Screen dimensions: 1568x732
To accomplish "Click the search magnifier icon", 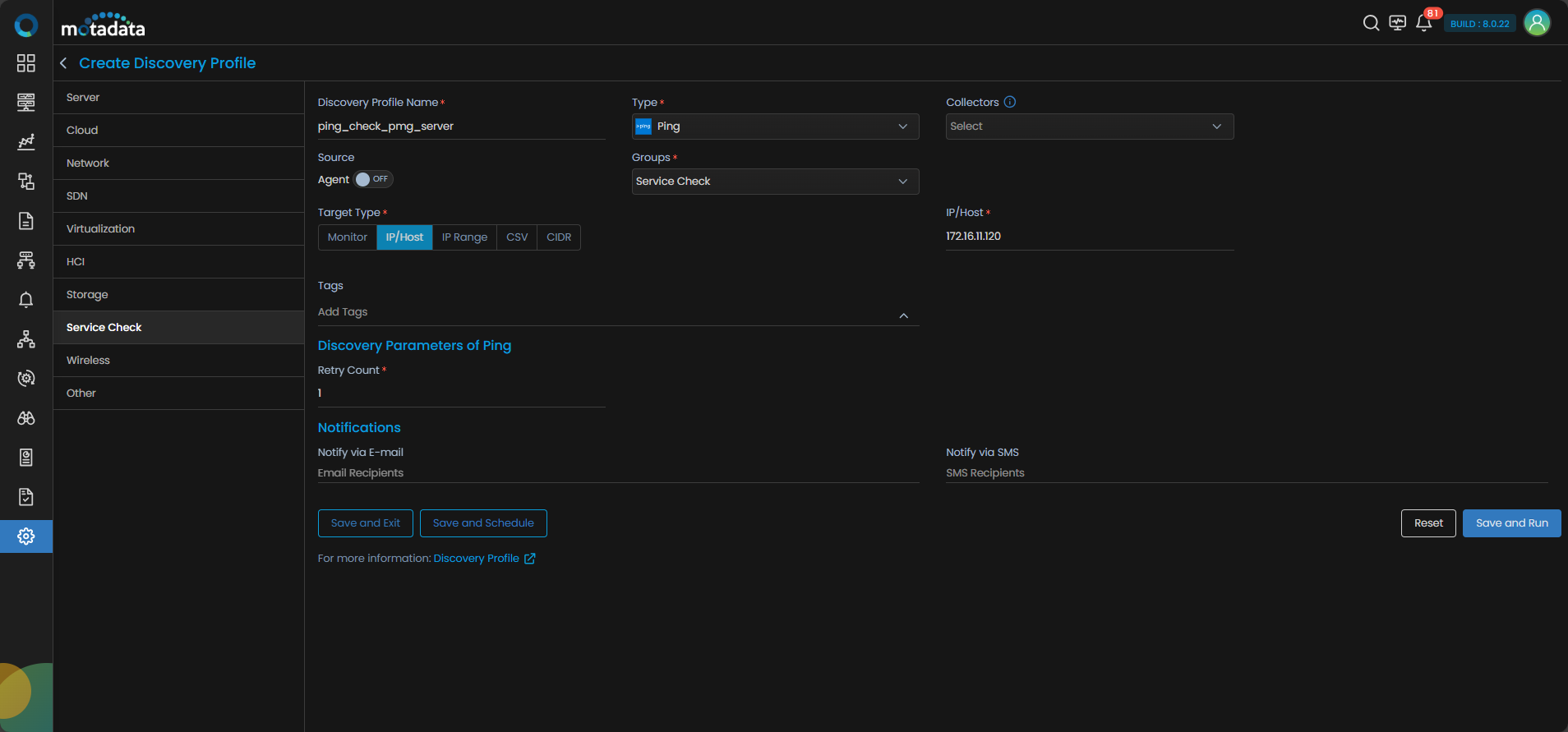I will (x=1371, y=23).
